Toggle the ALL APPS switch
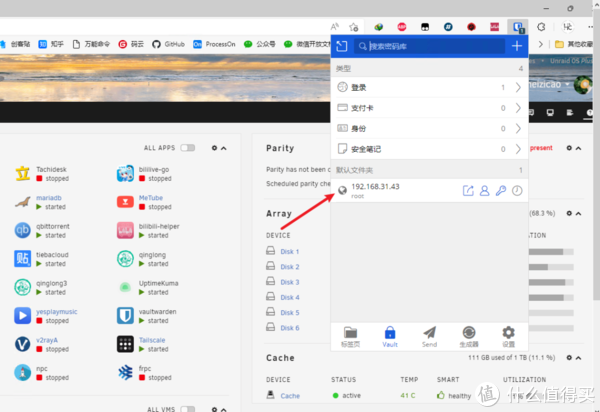This screenshot has width=600, height=412. (x=188, y=148)
